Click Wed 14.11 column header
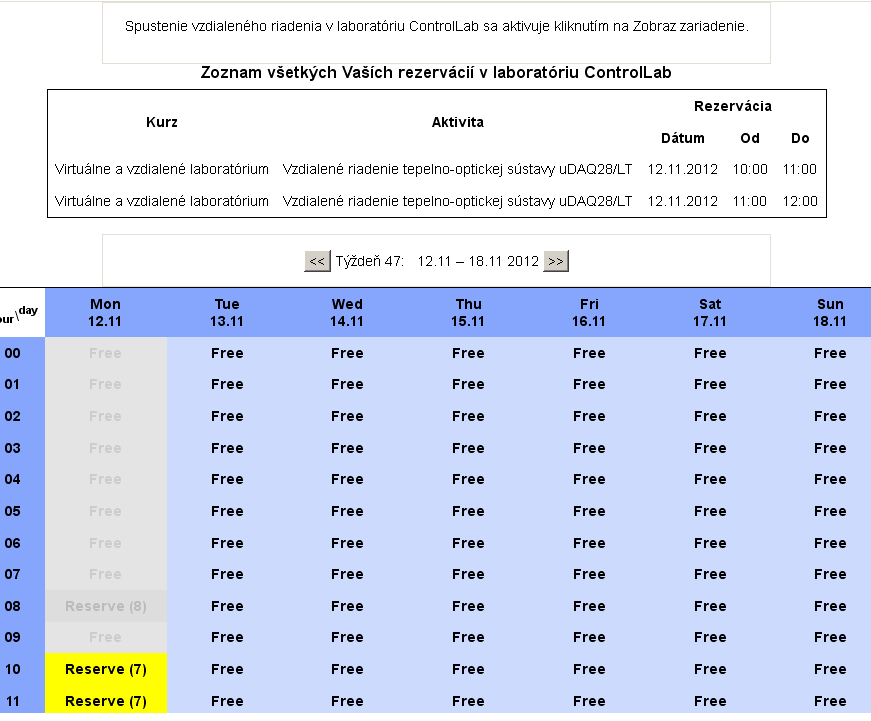Viewport: 871px width, 721px height. pos(347,313)
